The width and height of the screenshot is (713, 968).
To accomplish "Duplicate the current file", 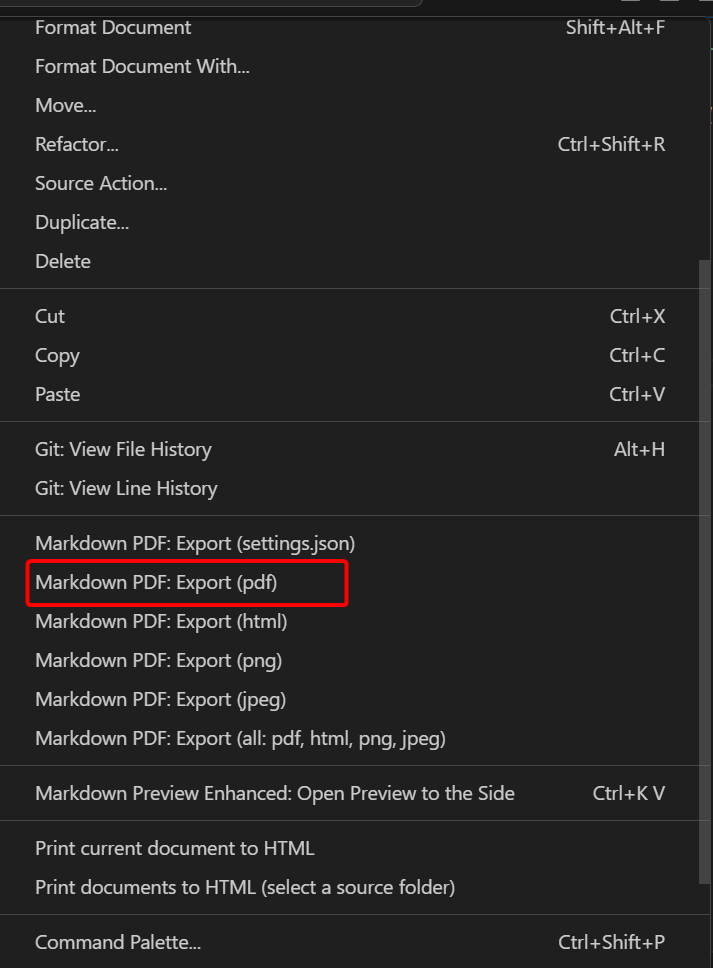I will click(x=81, y=222).
